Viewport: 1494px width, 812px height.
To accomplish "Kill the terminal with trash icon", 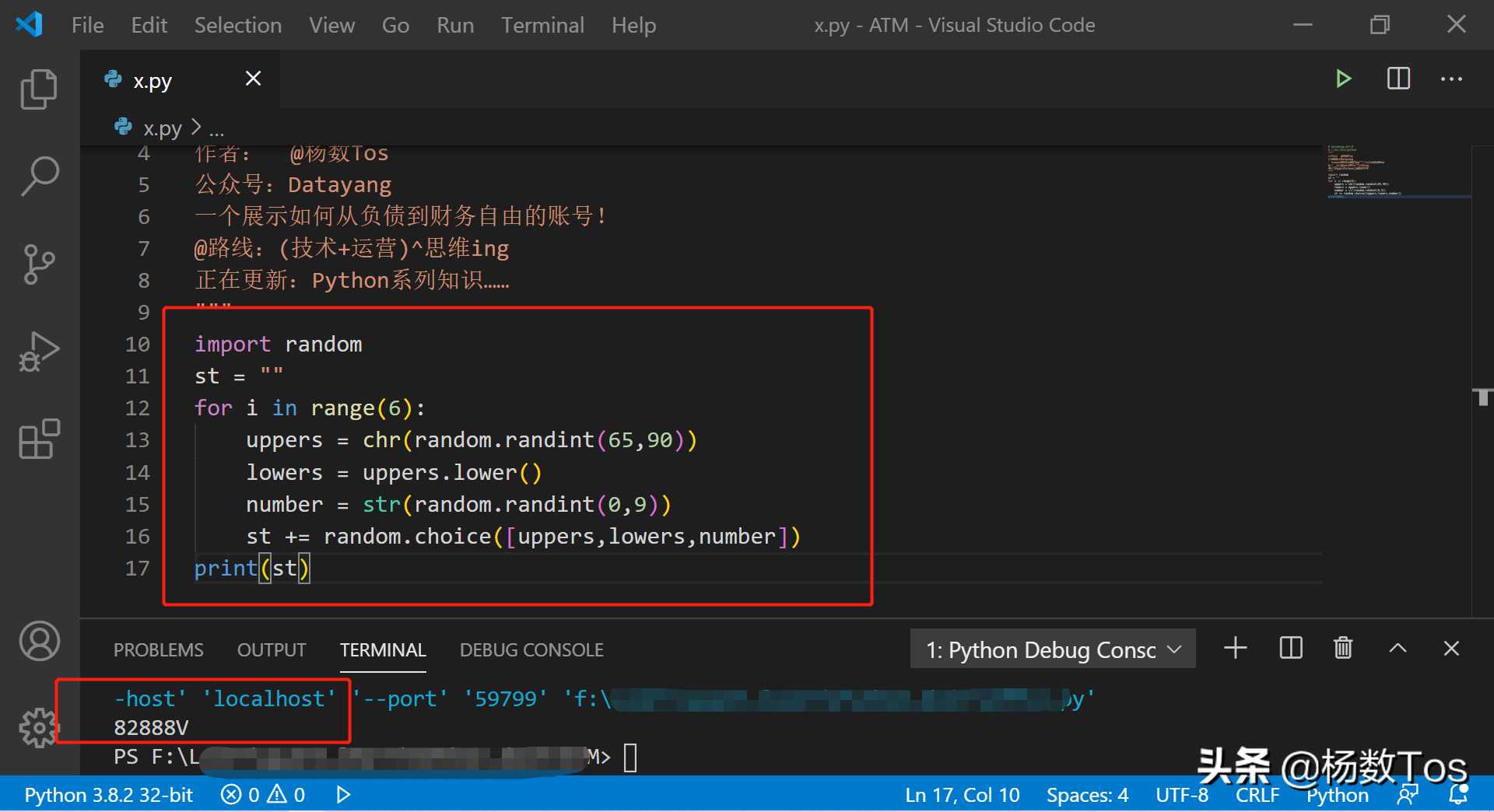I will 1343,648.
